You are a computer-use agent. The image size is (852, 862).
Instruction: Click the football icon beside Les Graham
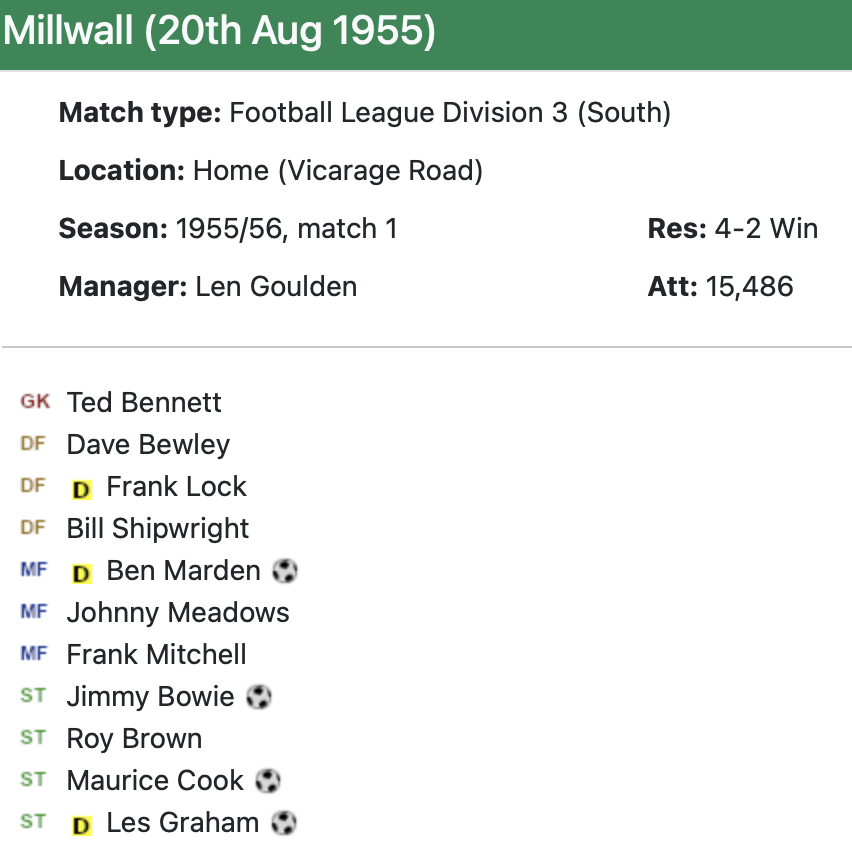coord(284,823)
